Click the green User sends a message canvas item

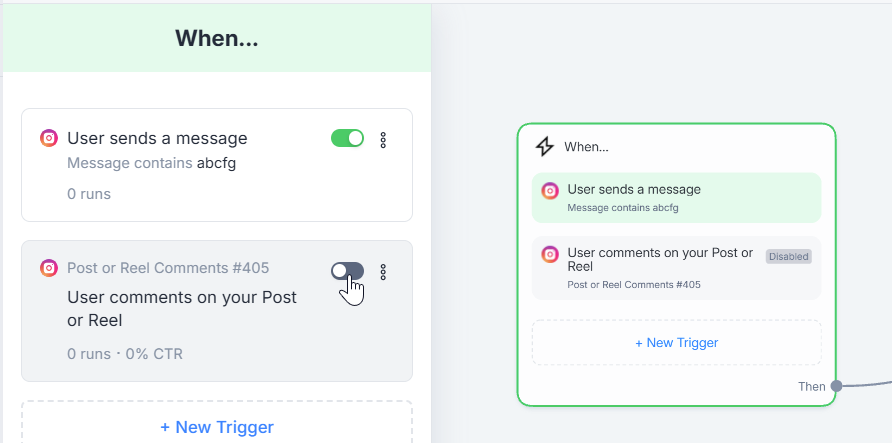[676, 197]
